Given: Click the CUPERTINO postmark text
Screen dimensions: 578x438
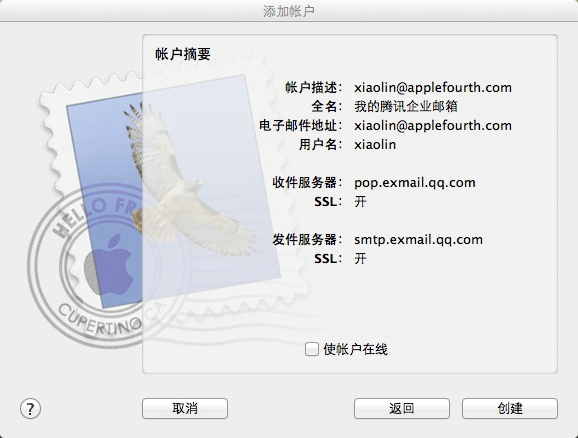Looking at the screenshot, I should (x=100, y=320).
